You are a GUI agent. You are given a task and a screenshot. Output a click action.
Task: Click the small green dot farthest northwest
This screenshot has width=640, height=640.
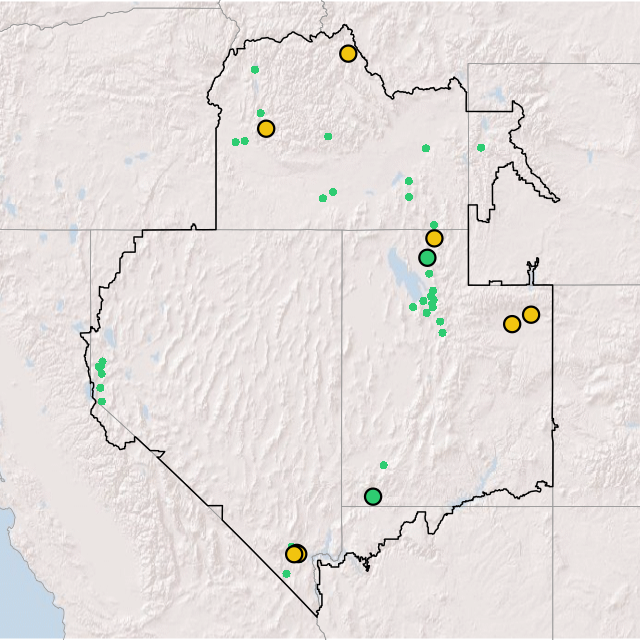point(255,70)
